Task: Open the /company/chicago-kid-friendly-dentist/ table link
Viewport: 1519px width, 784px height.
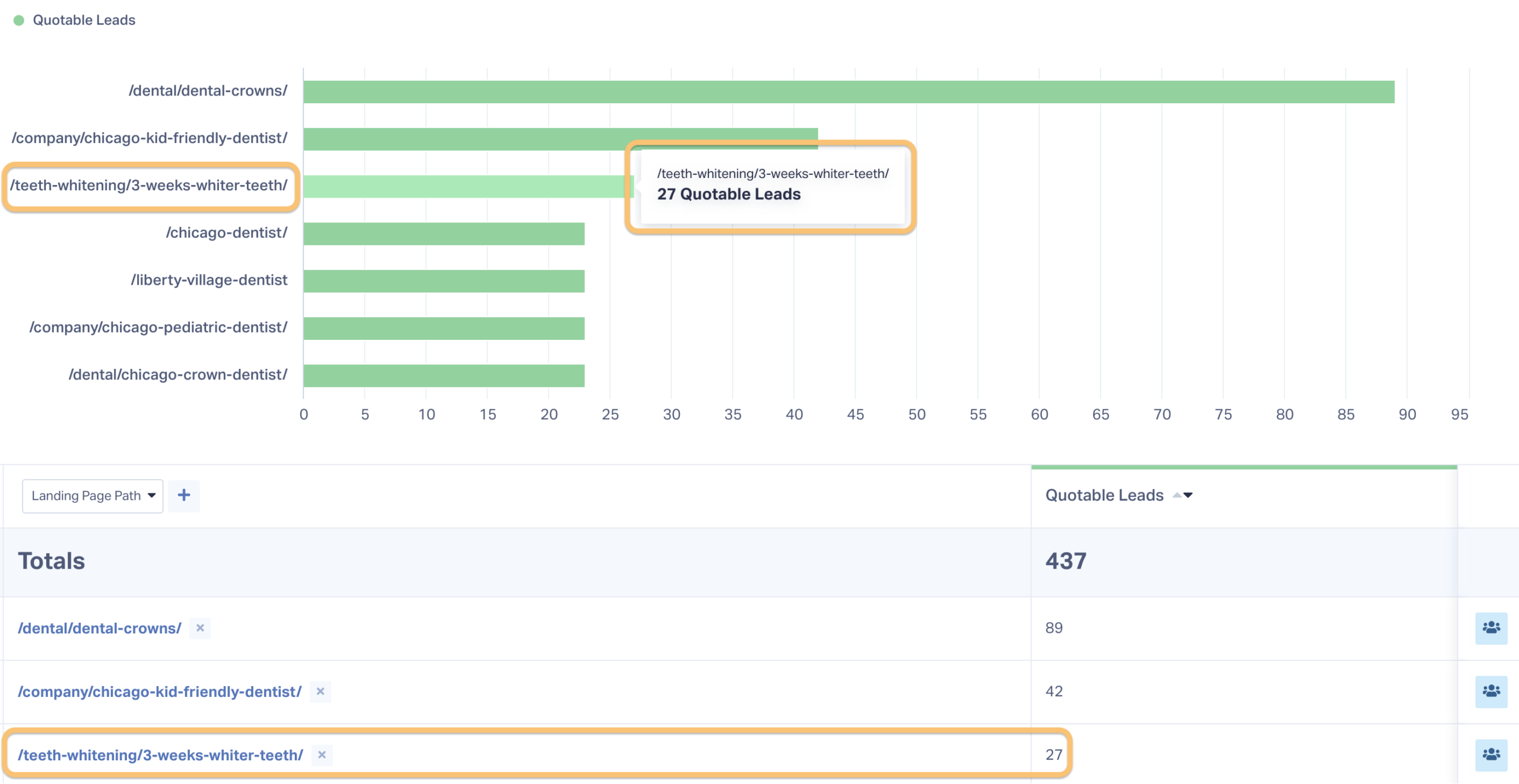Action: 160,691
